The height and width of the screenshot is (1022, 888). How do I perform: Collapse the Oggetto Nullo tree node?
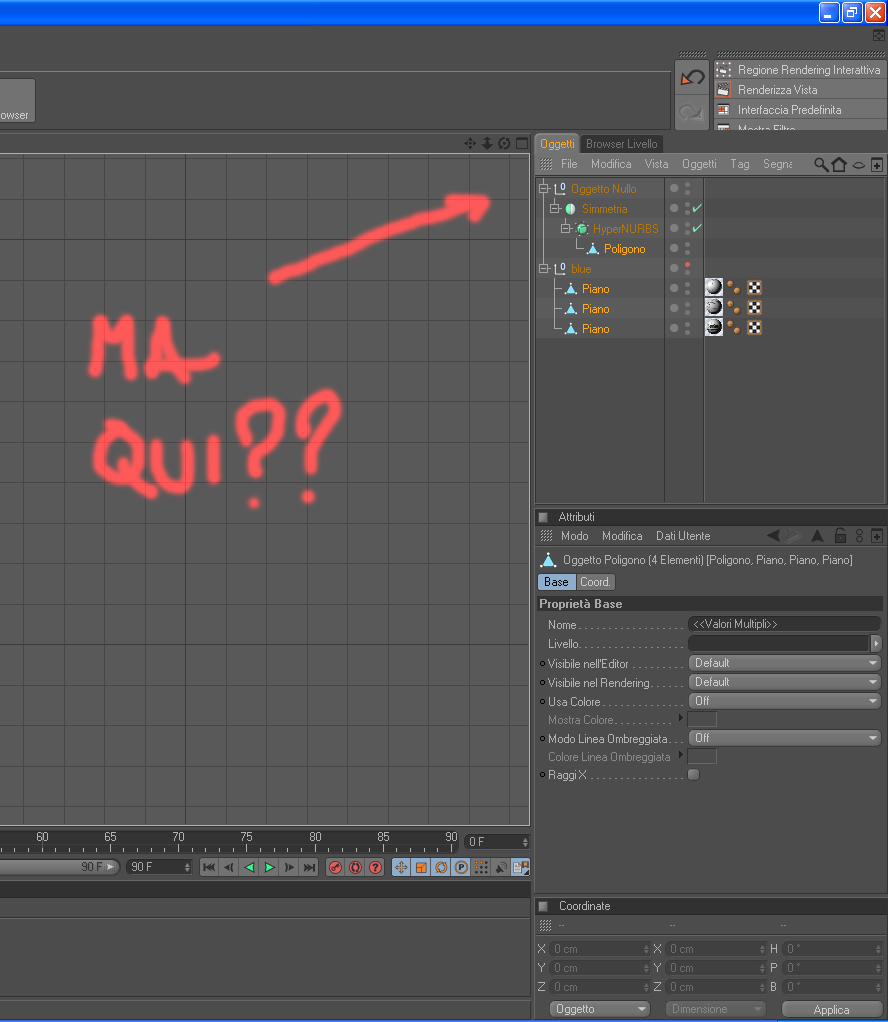click(543, 188)
